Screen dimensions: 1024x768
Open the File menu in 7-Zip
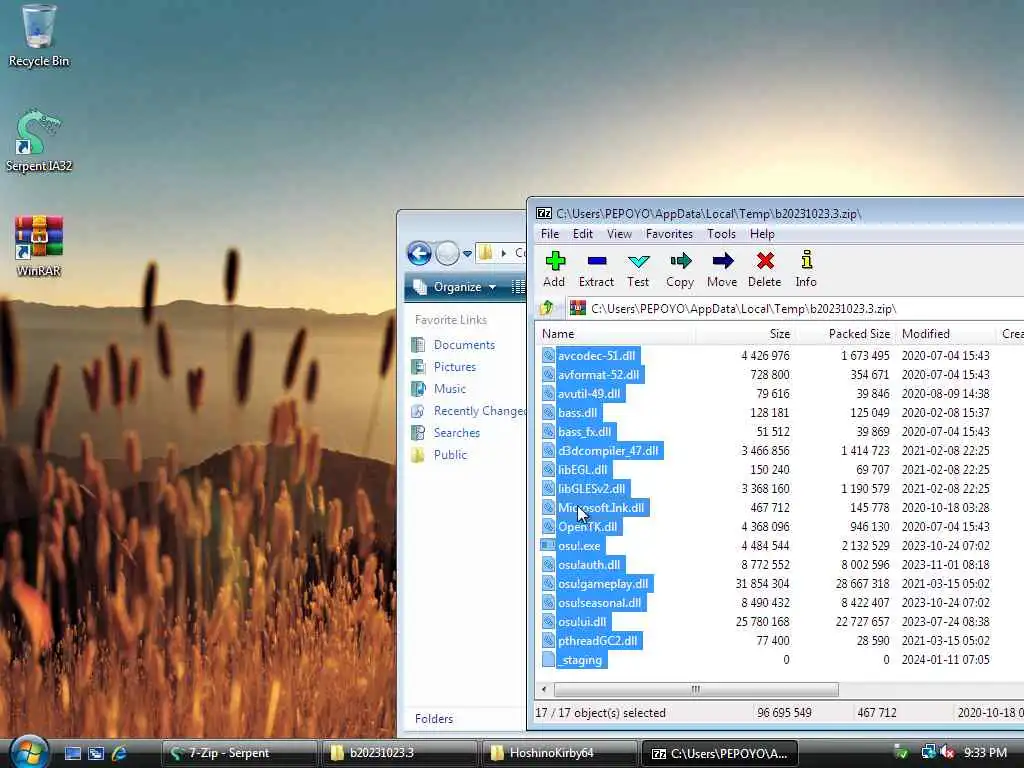[x=550, y=234]
